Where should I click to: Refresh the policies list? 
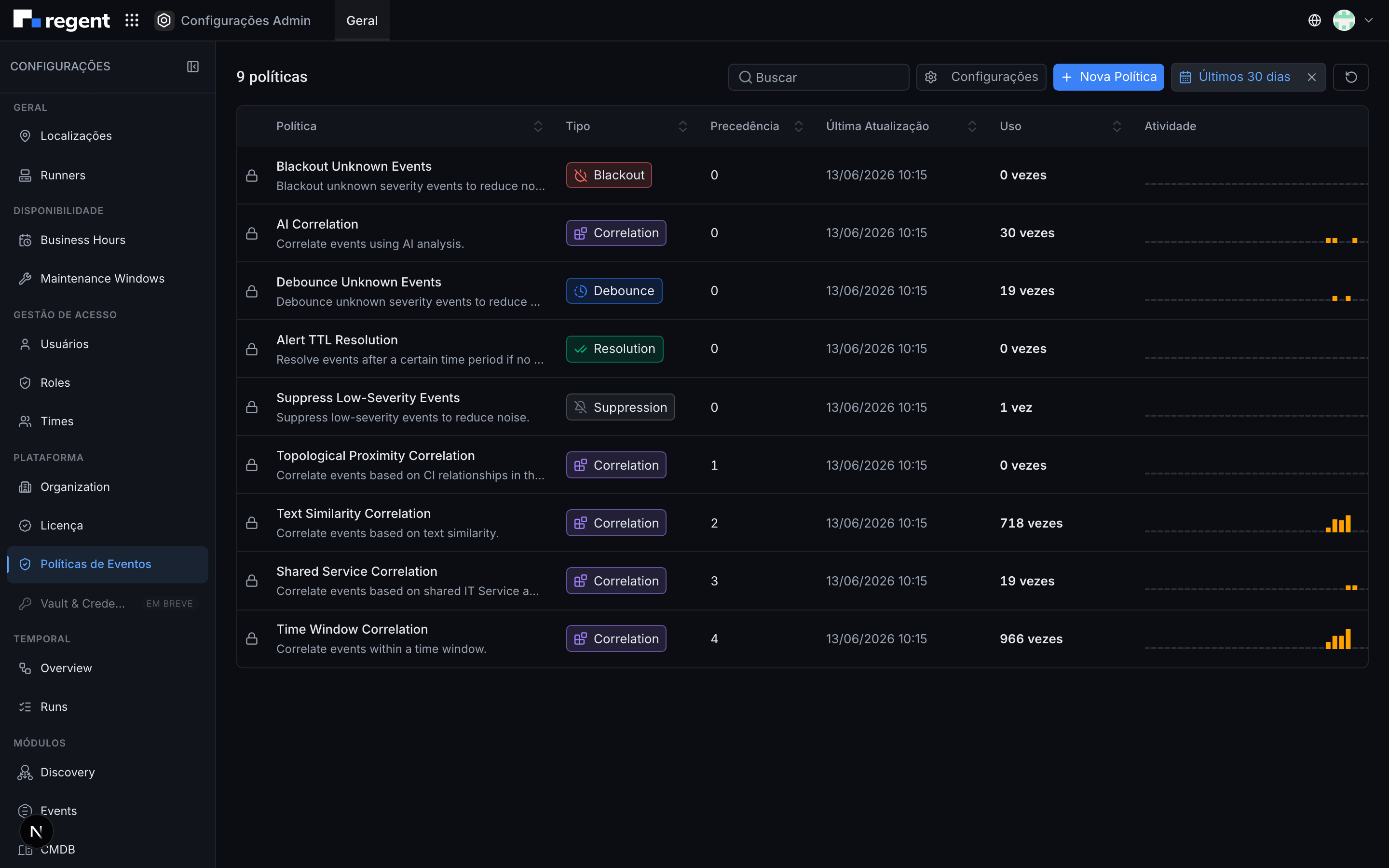pos(1350,77)
